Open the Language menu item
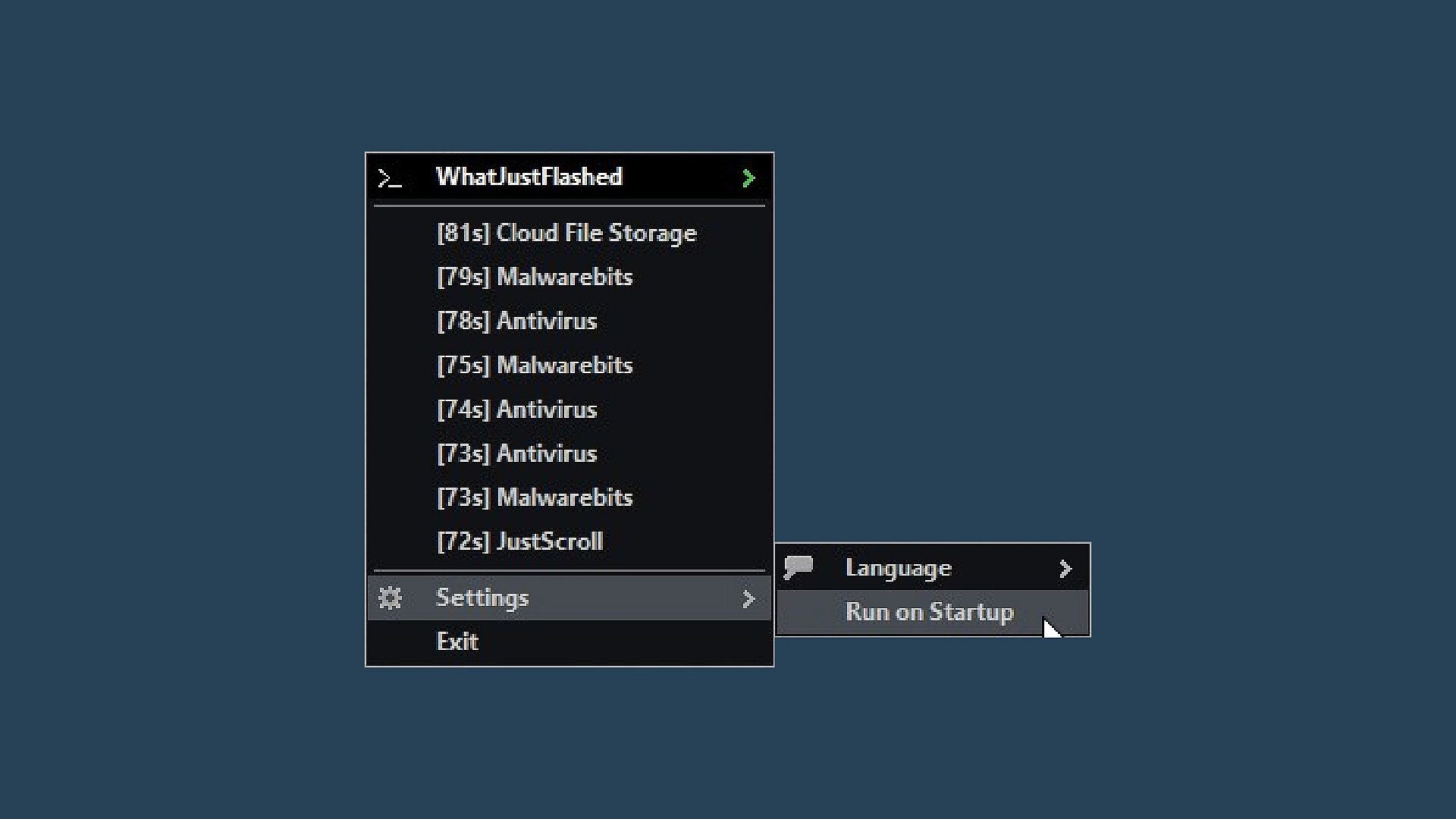This screenshot has width=1456, height=819. tap(933, 568)
